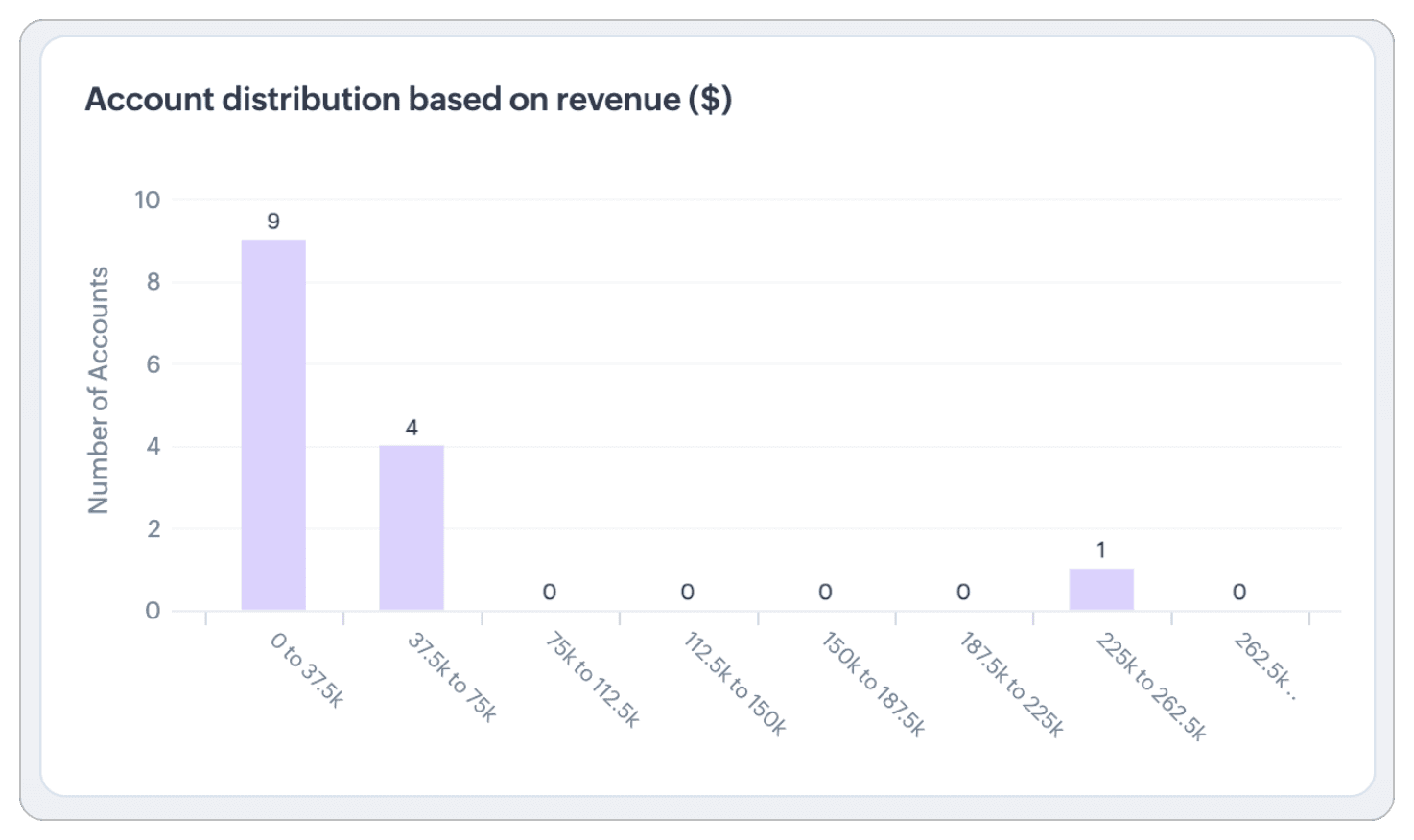
Task: Click the chart title 'Account distribution based on revenue'
Action: (408, 100)
